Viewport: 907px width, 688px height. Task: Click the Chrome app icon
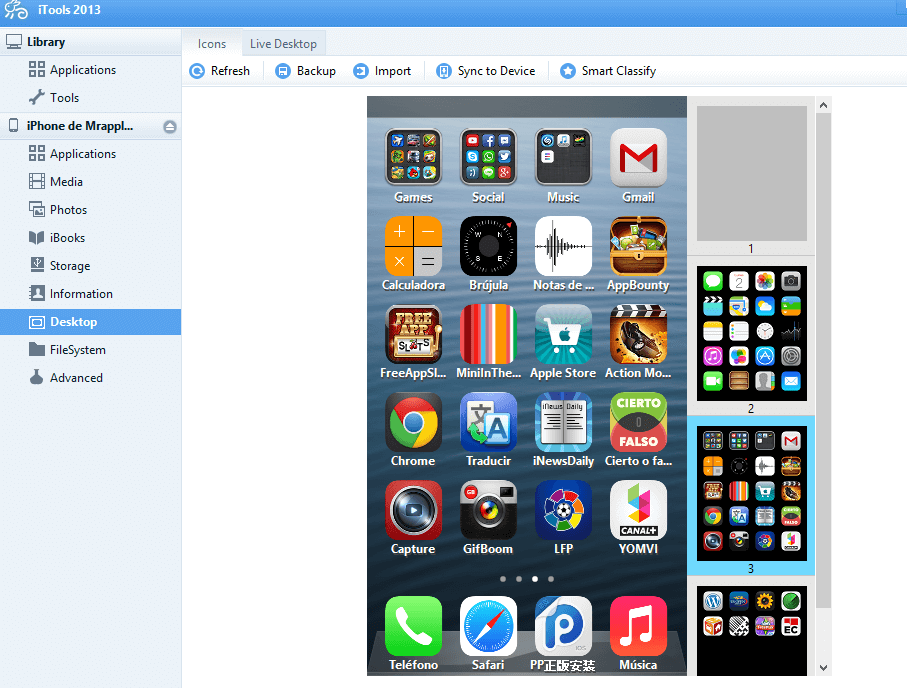[x=413, y=422]
